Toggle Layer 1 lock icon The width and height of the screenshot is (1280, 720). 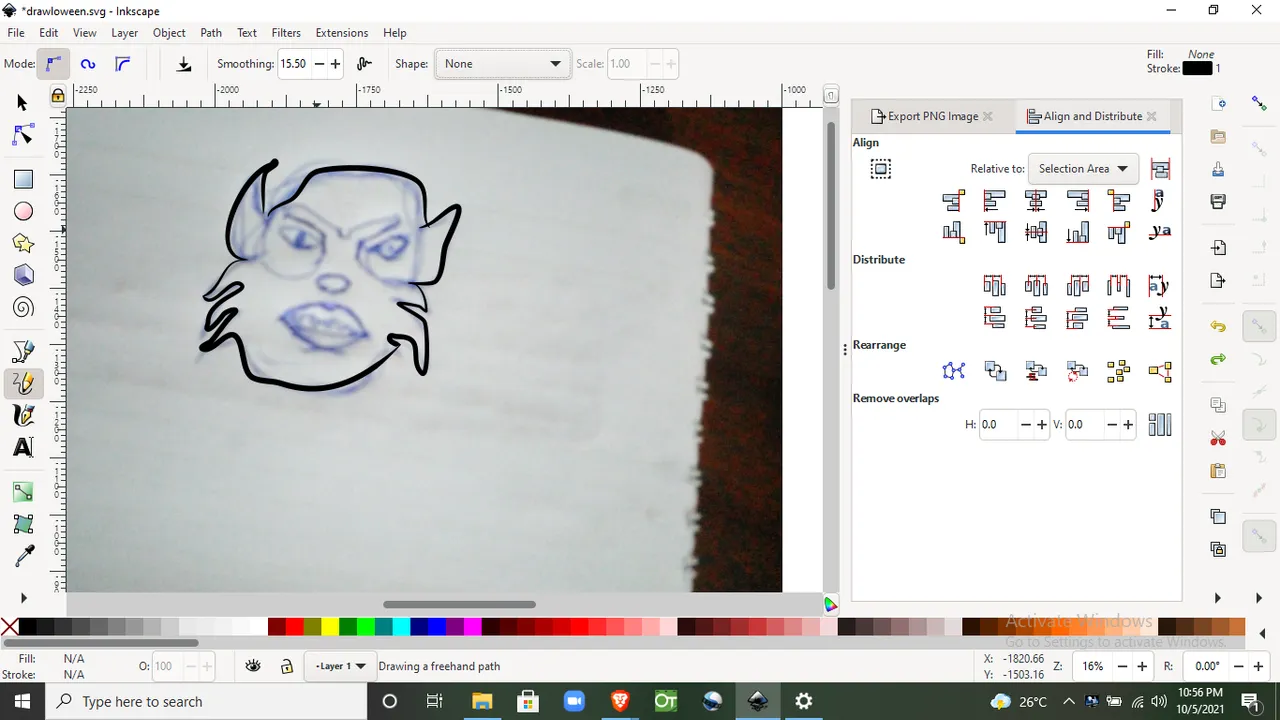click(286, 666)
